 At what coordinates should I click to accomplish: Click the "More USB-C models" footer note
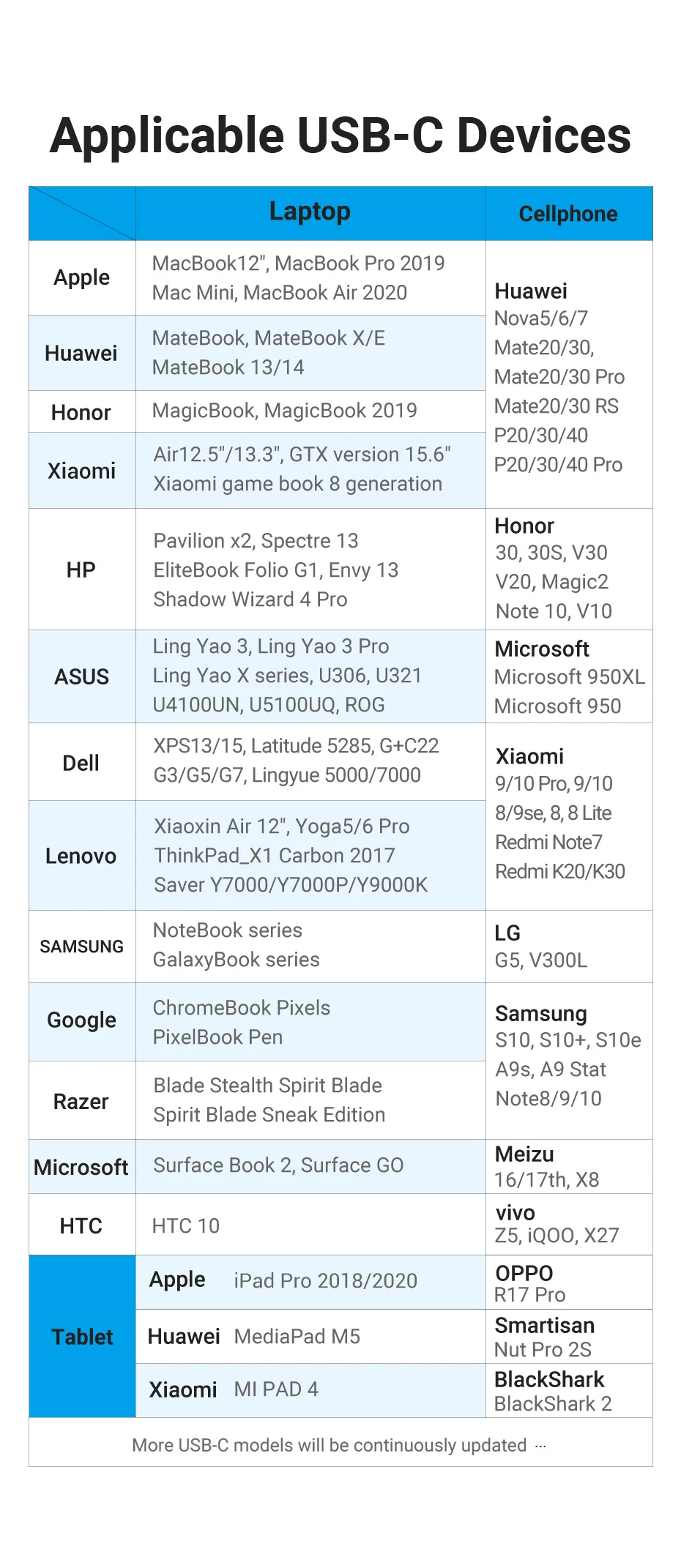[330, 1445]
